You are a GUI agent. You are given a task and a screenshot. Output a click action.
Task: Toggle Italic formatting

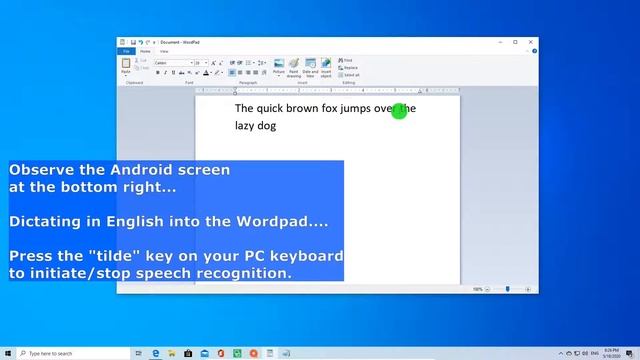tap(165, 73)
